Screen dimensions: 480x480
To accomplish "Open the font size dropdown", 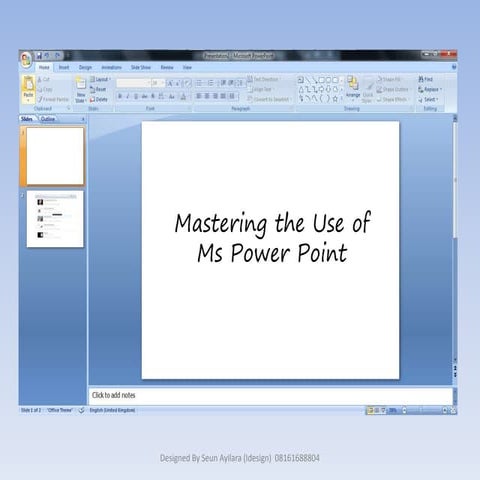I will pos(158,83).
